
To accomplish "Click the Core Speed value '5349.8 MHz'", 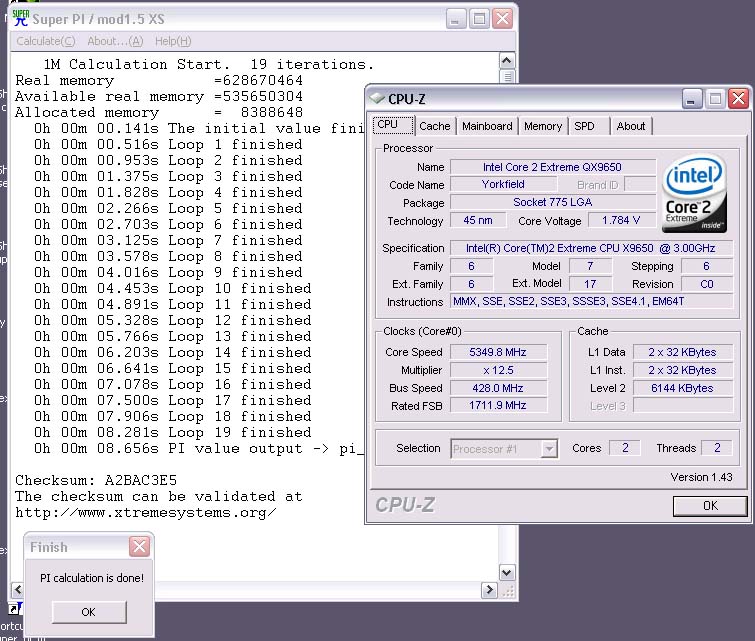I will pyautogui.click(x=498, y=352).
